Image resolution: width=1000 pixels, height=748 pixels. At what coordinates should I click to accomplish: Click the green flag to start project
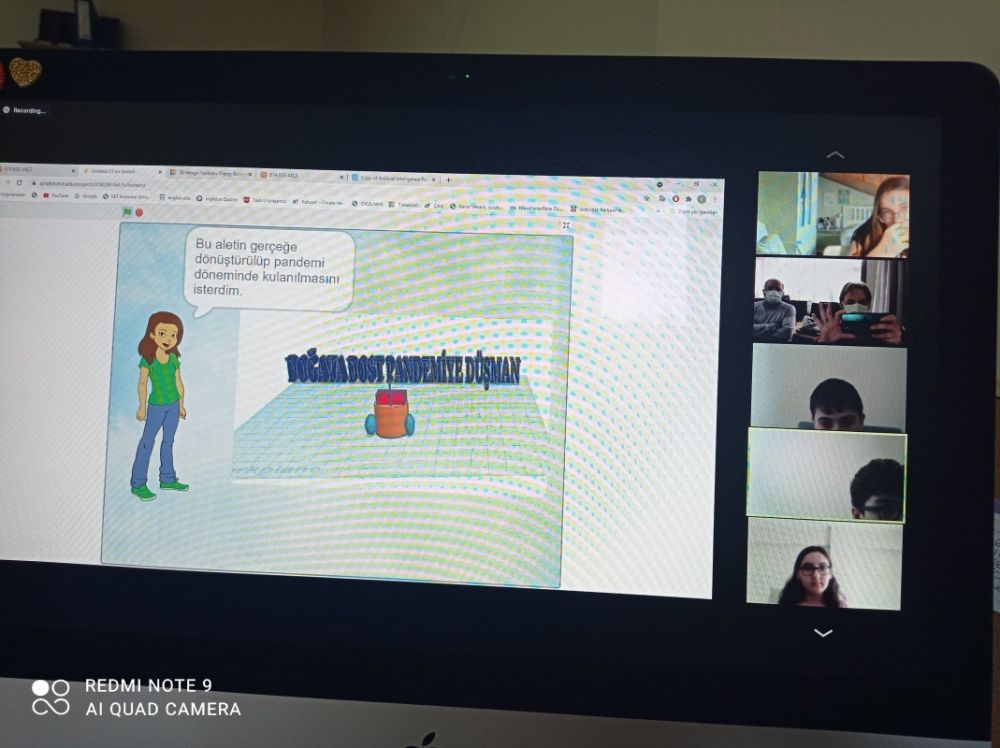127,212
